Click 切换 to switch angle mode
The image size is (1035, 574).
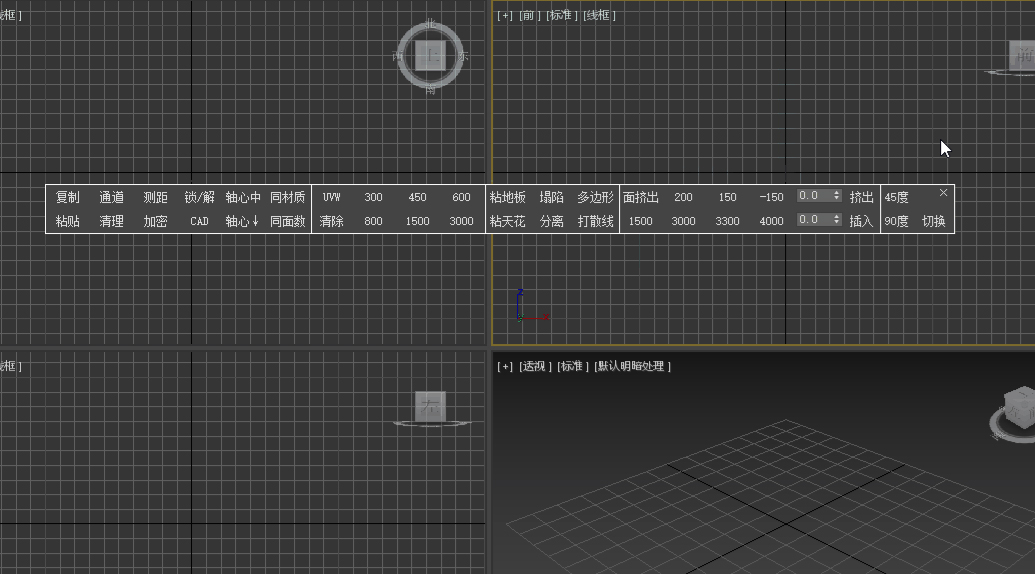tap(933, 221)
